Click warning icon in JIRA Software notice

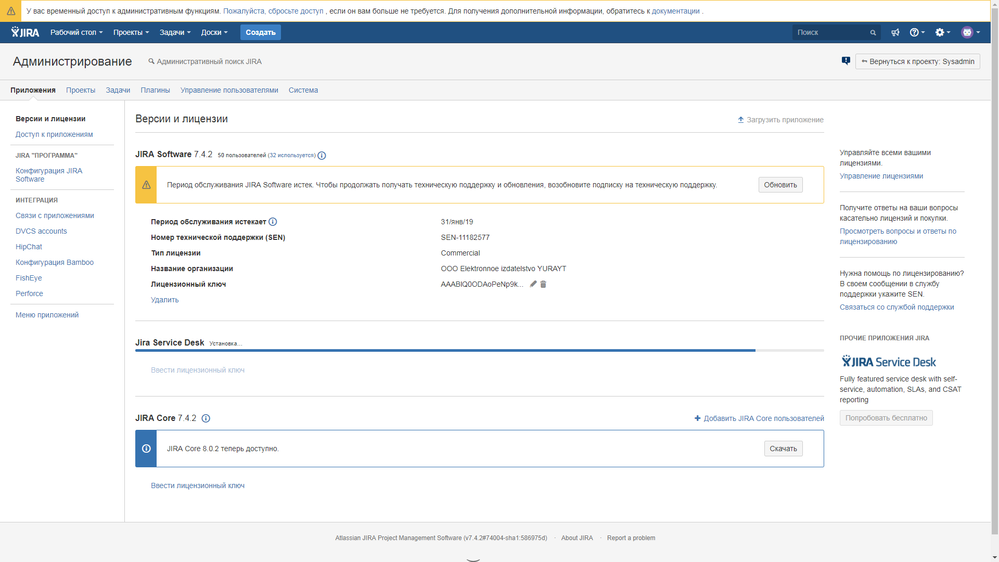pos(146,185)
